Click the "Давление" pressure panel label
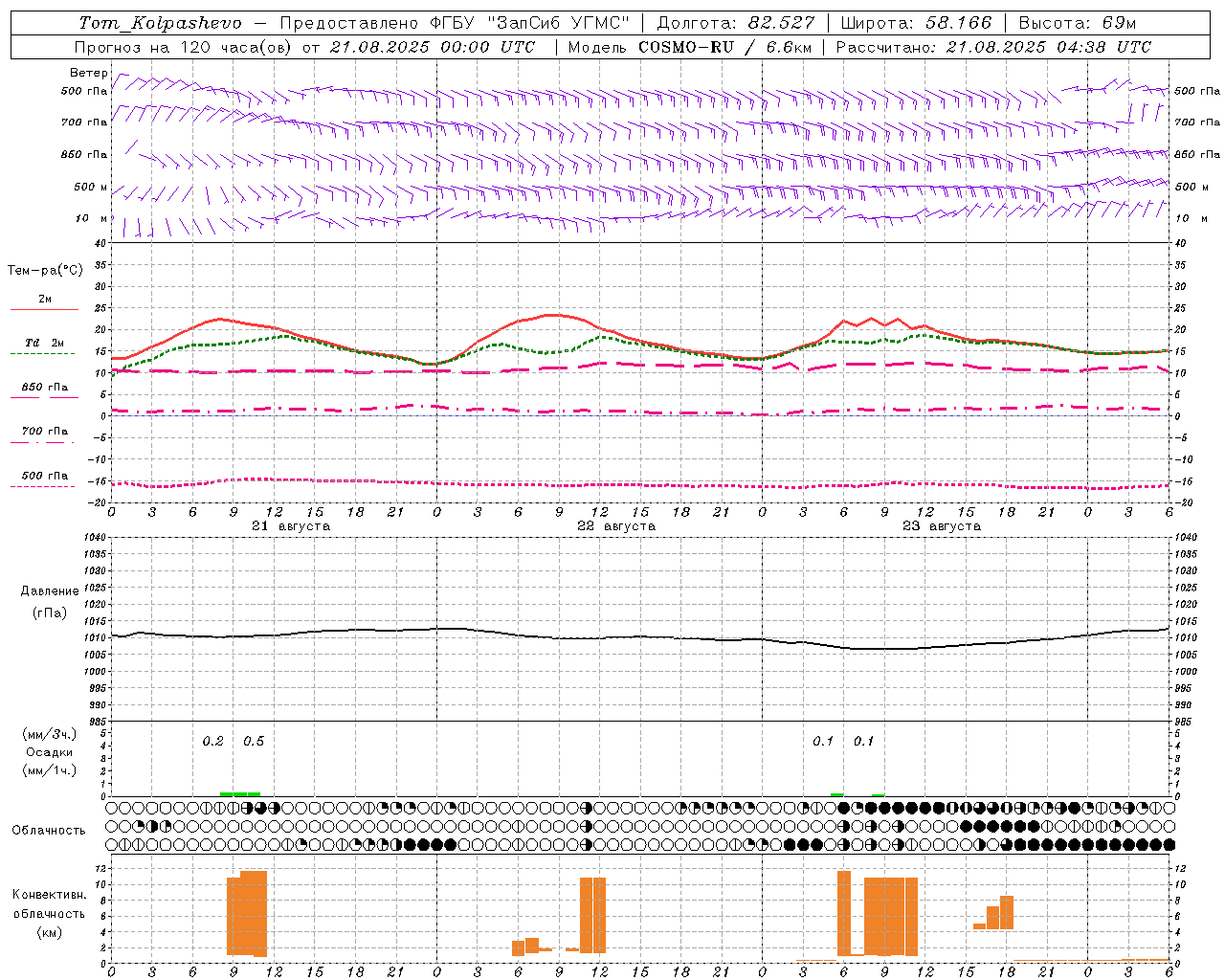This screenshot has width=1225, height=980. (x=50, y=591)
